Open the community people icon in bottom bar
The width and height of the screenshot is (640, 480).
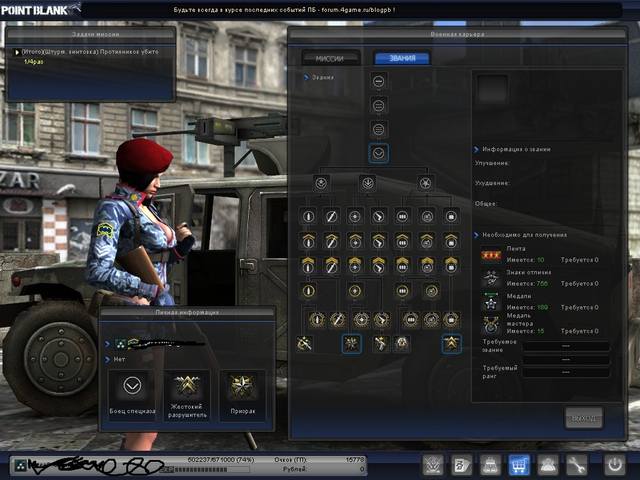(x=547, y=465)
